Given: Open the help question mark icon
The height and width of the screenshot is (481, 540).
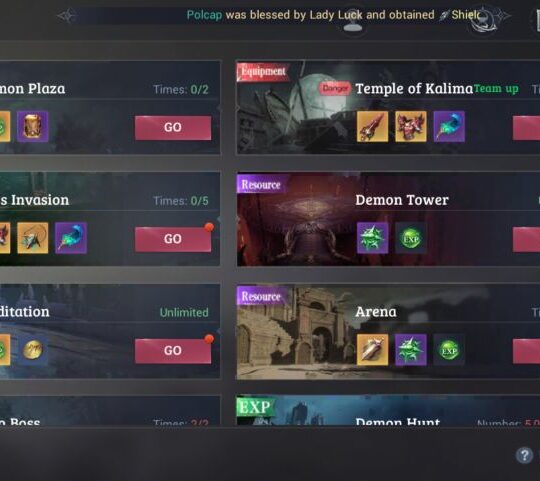Looking at the screenshot, I should pyautogui.click(x=524, y=455).
